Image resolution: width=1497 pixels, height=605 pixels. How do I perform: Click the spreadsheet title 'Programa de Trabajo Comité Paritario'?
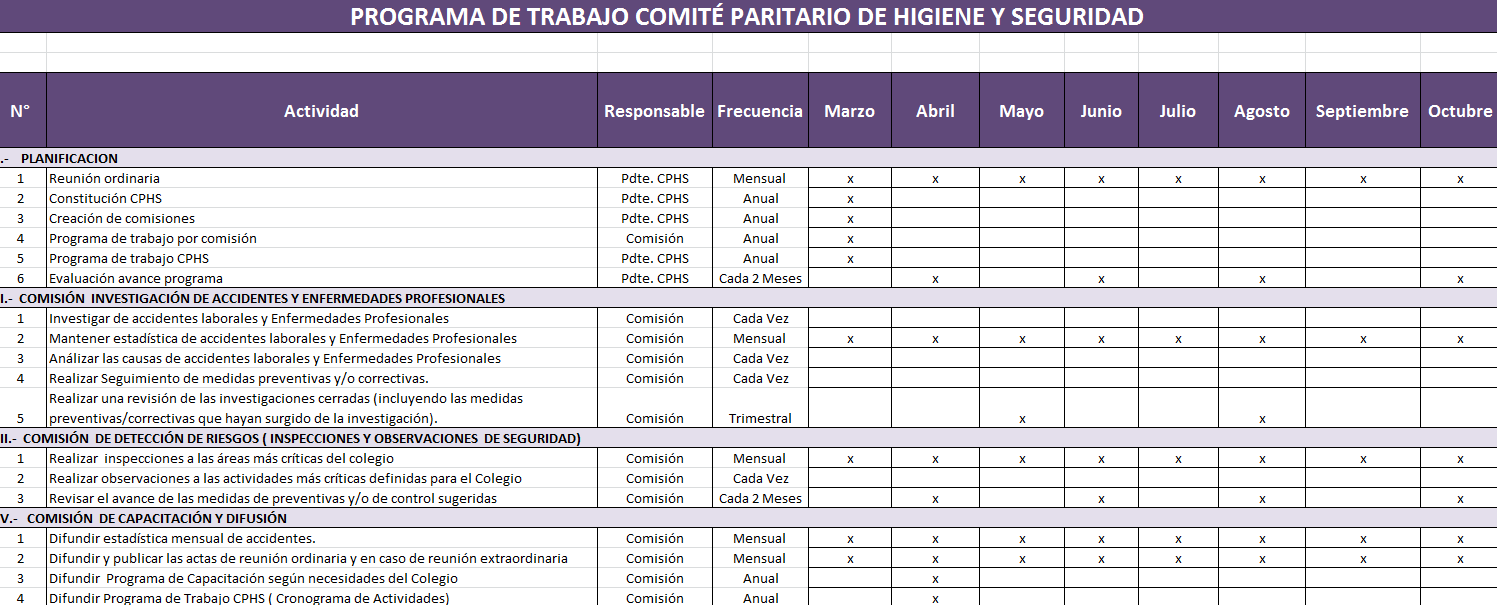pos(746,17)
